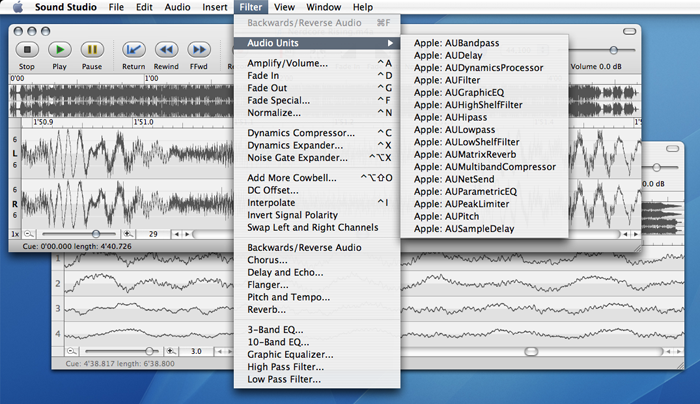Open Dynamics Compressor... dialog
This screenshot has height=404, width=700.
pyautogui.click(x=317, y=133)
